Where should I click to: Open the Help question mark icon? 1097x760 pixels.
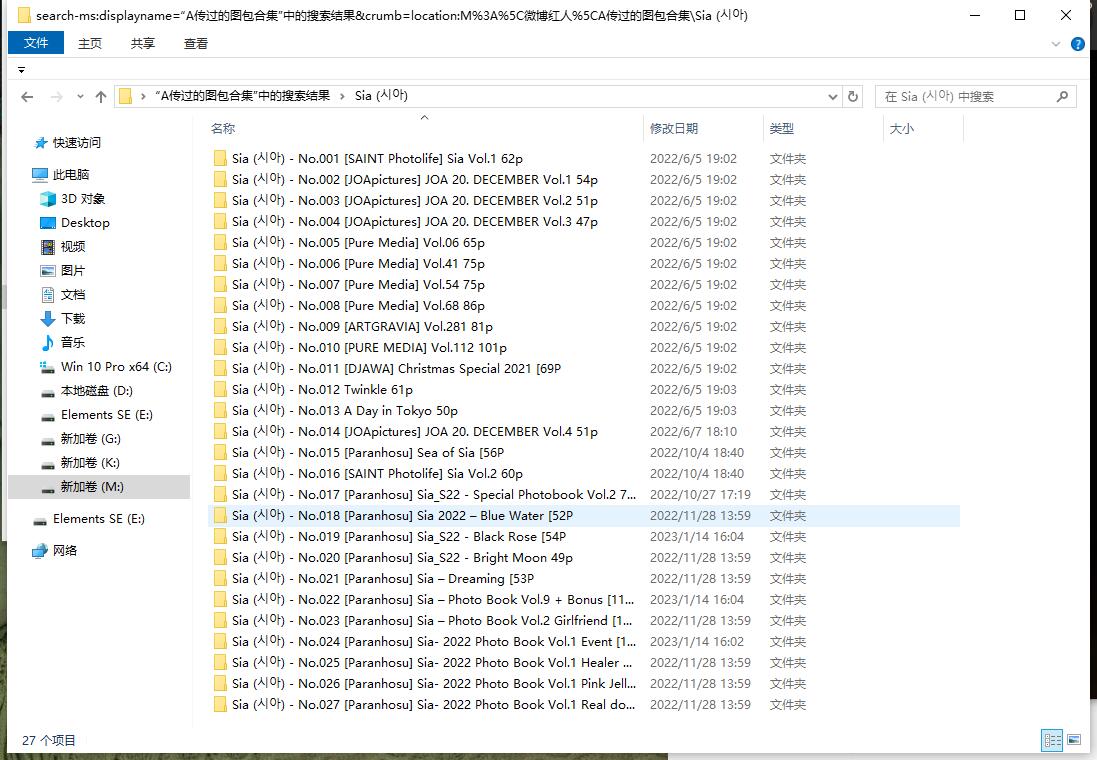pos(1078,44)
